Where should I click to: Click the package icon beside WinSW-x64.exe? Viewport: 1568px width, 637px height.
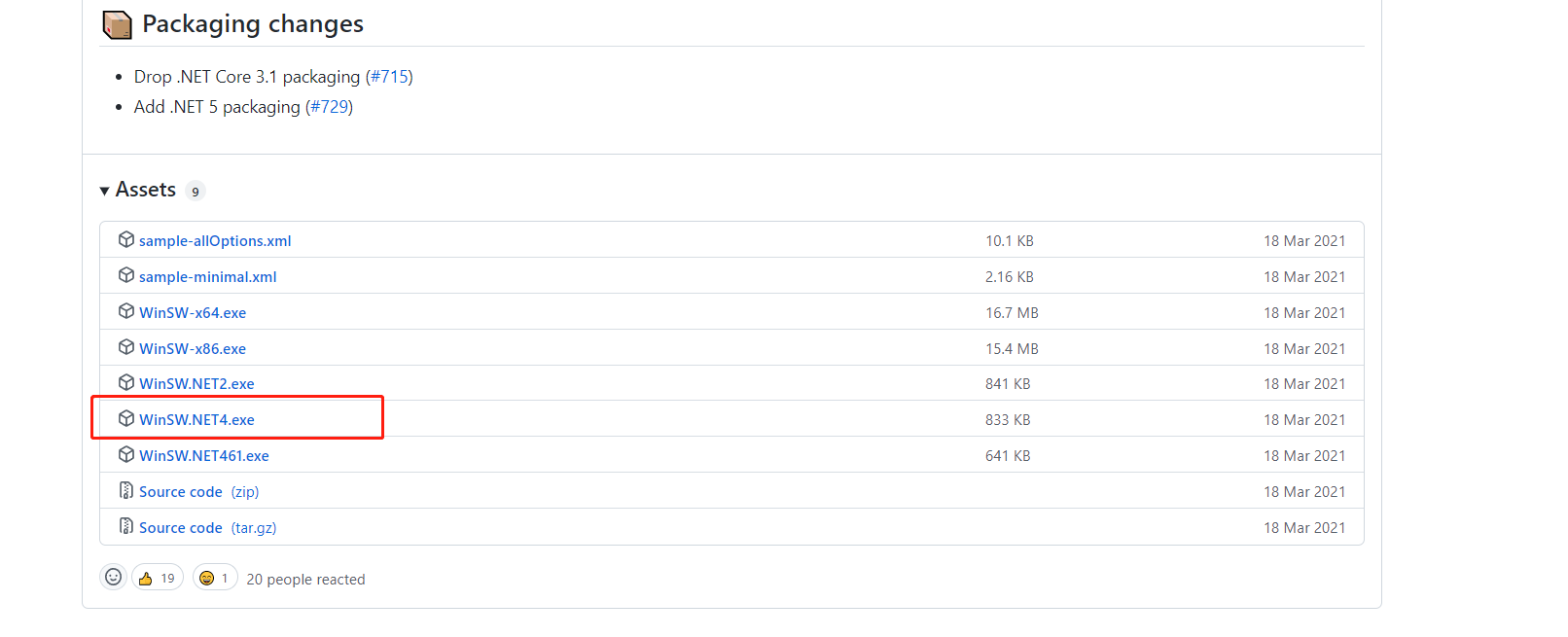pos(126,311)
